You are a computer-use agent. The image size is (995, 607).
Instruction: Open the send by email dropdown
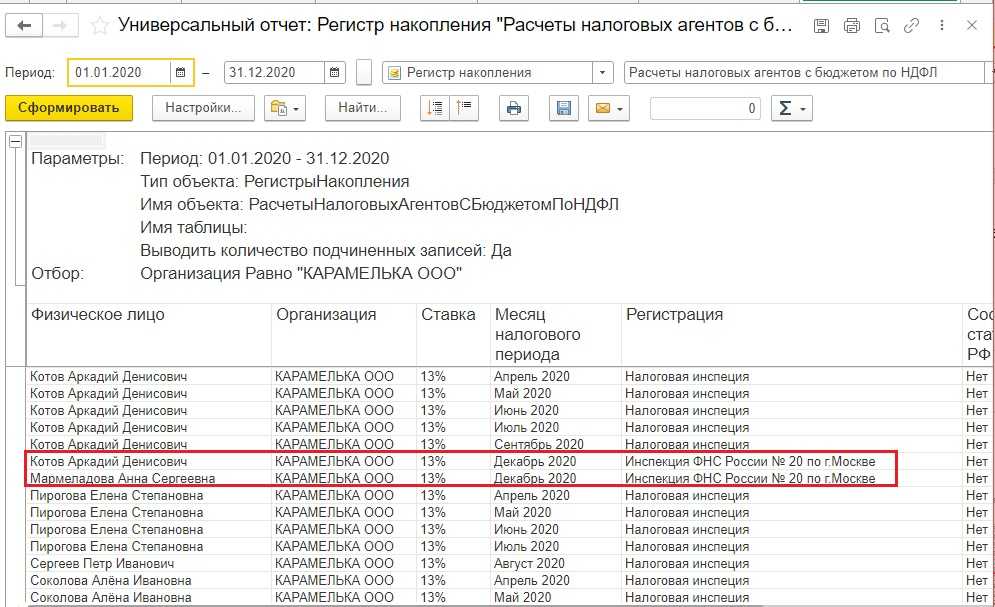(609, 108)
